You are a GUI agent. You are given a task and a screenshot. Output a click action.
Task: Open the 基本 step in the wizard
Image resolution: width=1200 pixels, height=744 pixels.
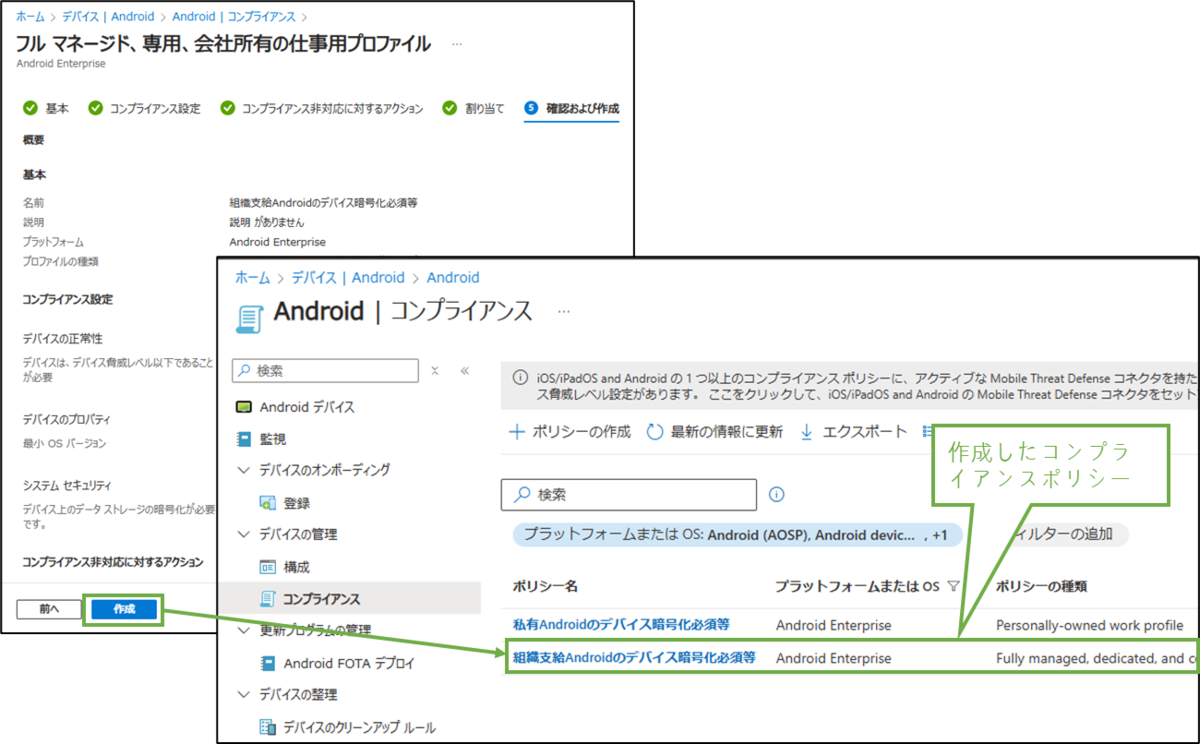click(46, 108)
